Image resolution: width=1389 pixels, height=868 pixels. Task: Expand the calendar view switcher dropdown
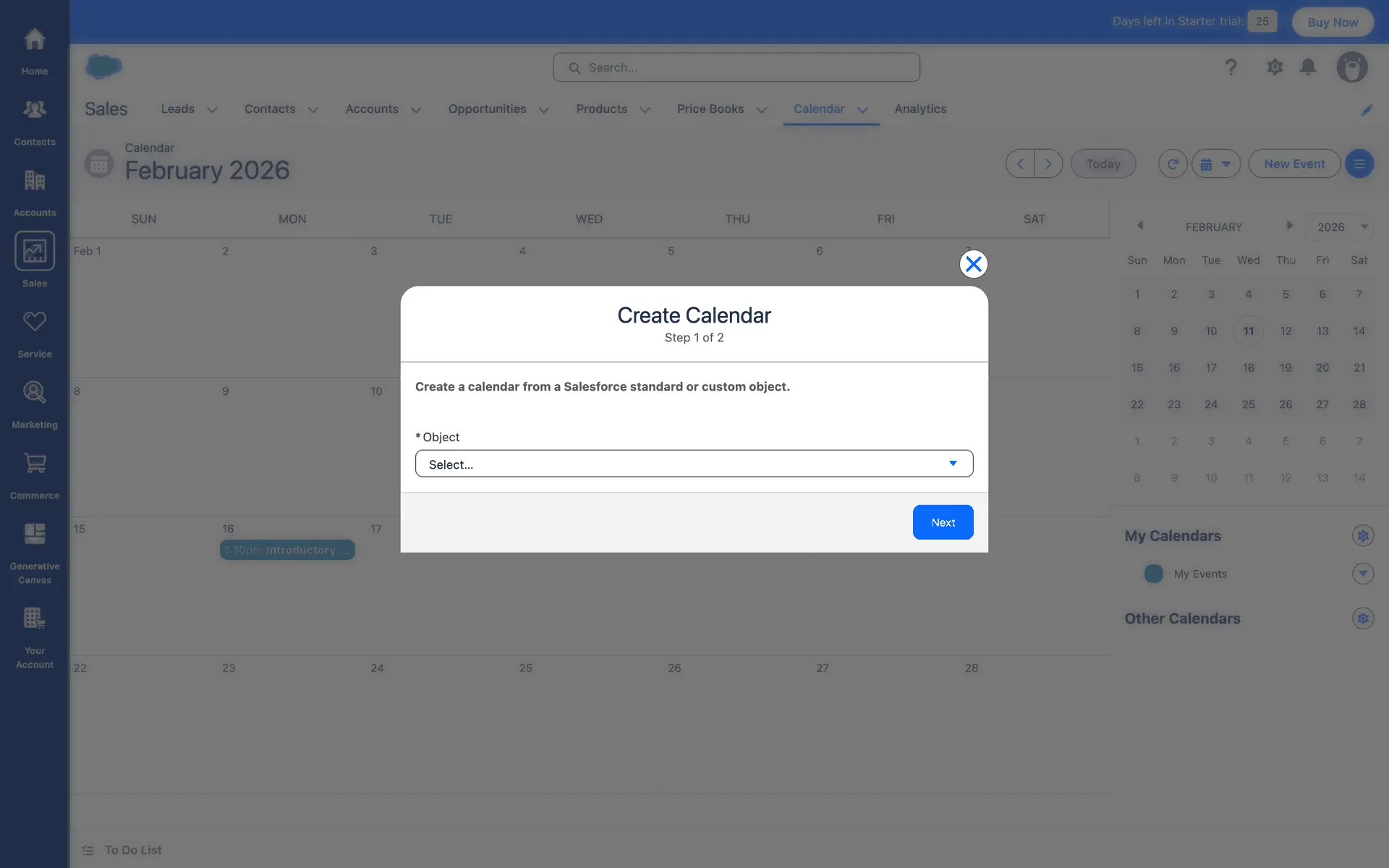pos(1215,164)
